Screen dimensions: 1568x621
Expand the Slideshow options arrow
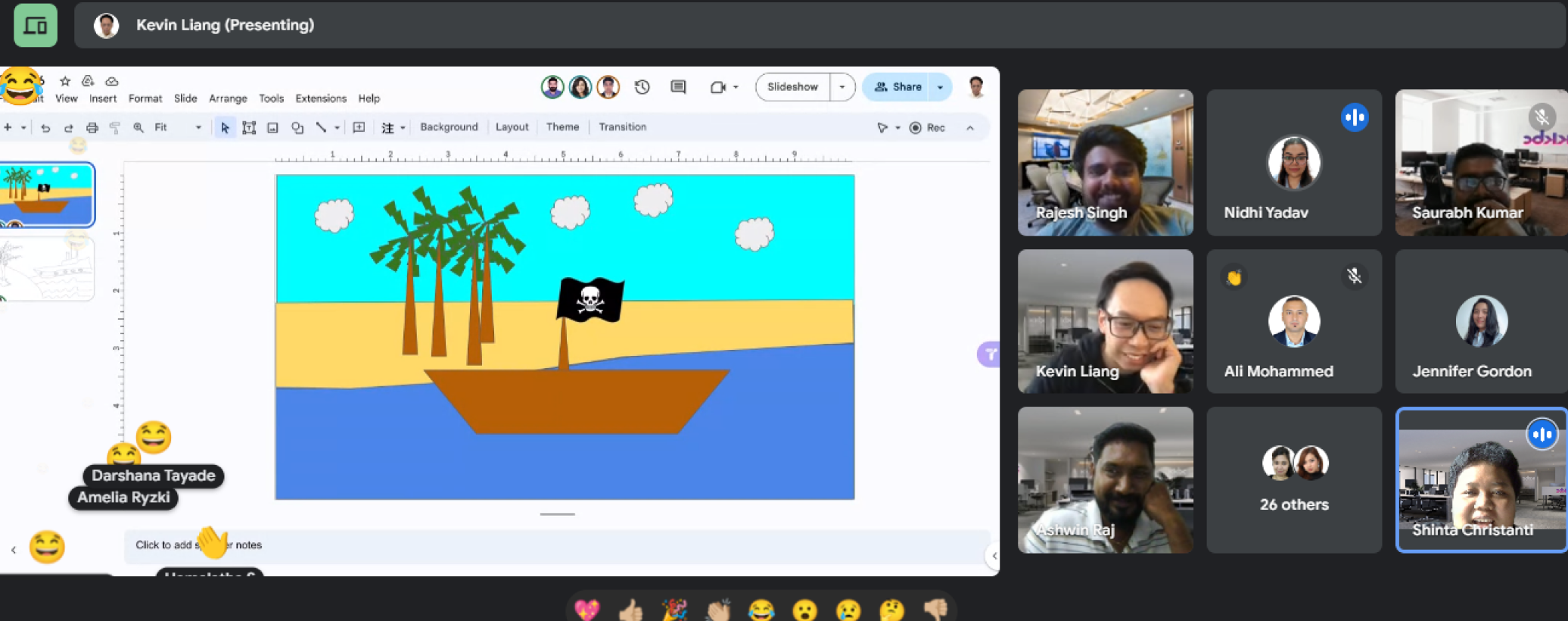(x=842, y=87)
